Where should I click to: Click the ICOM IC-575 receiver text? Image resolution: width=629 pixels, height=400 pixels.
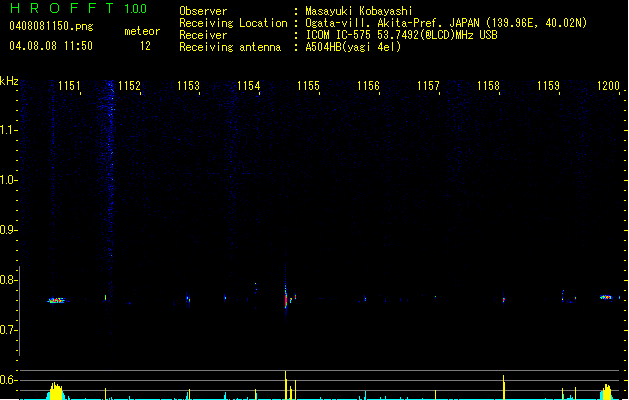(x=401, y=35)
